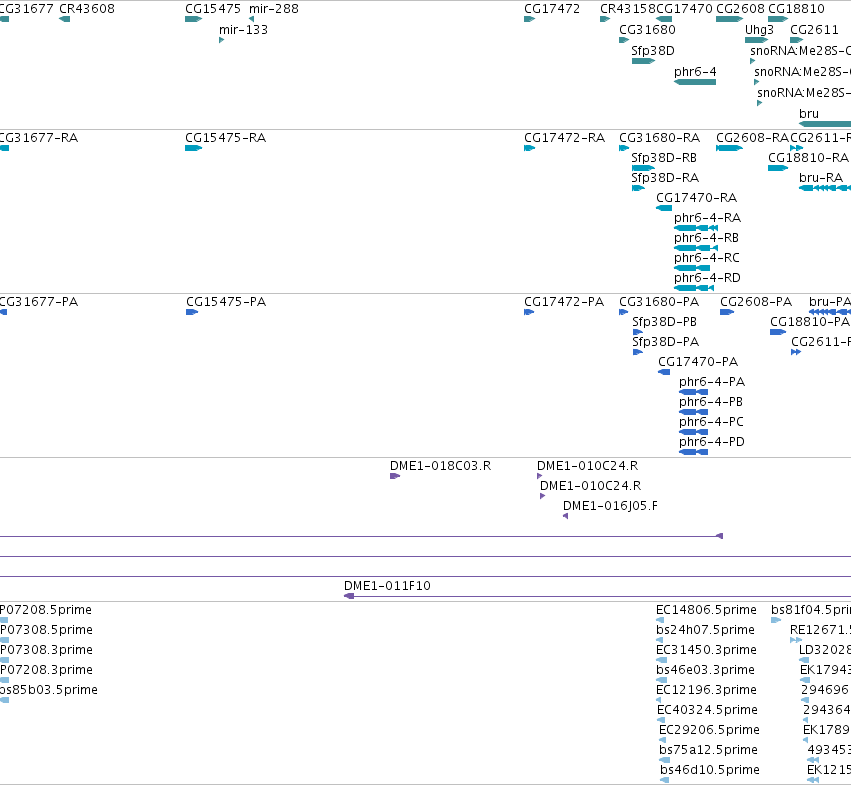Click the CG31677 gene label
The image size is (851, 785).
26,9
